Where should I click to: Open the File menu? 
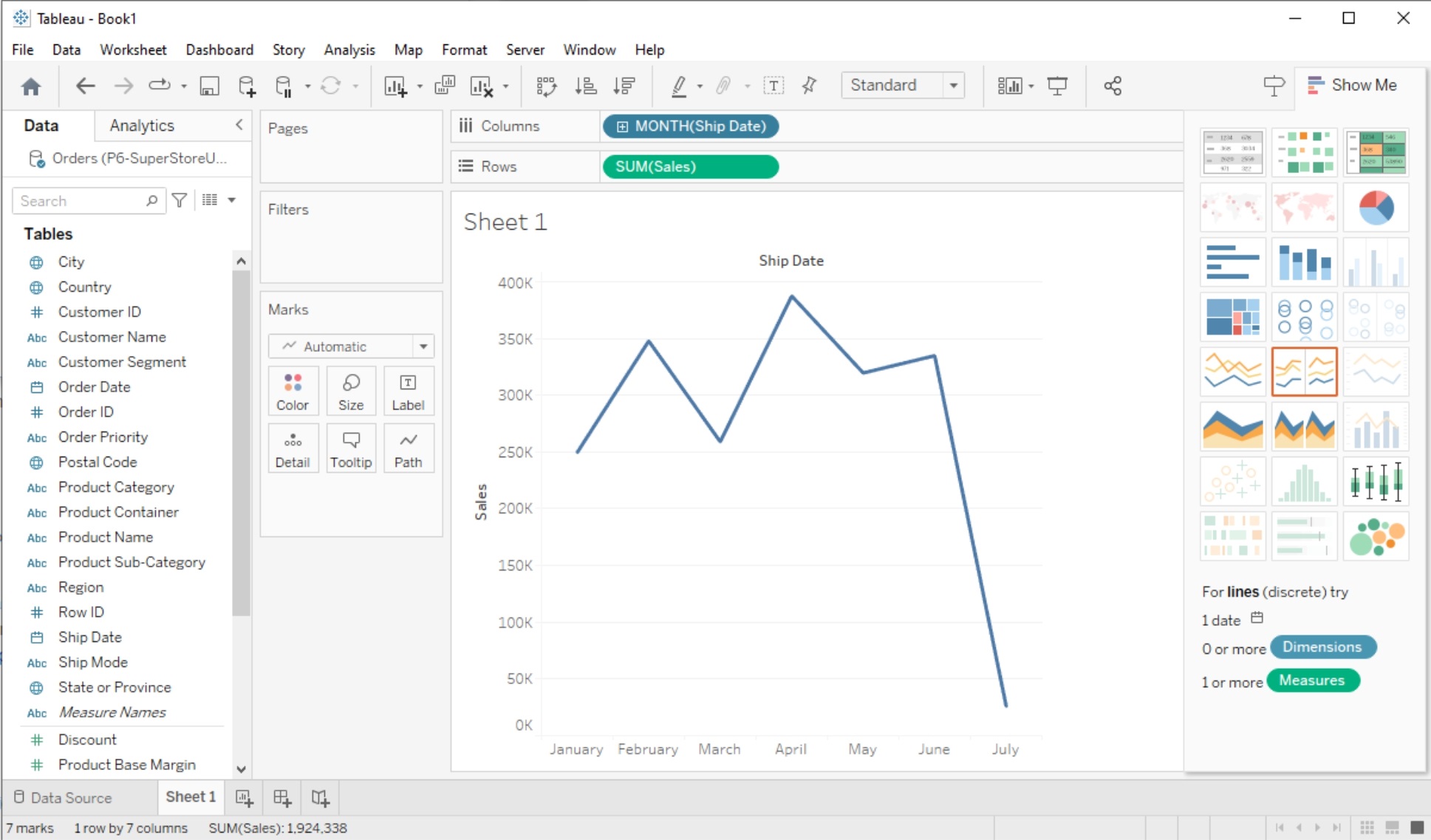(22, 49)
